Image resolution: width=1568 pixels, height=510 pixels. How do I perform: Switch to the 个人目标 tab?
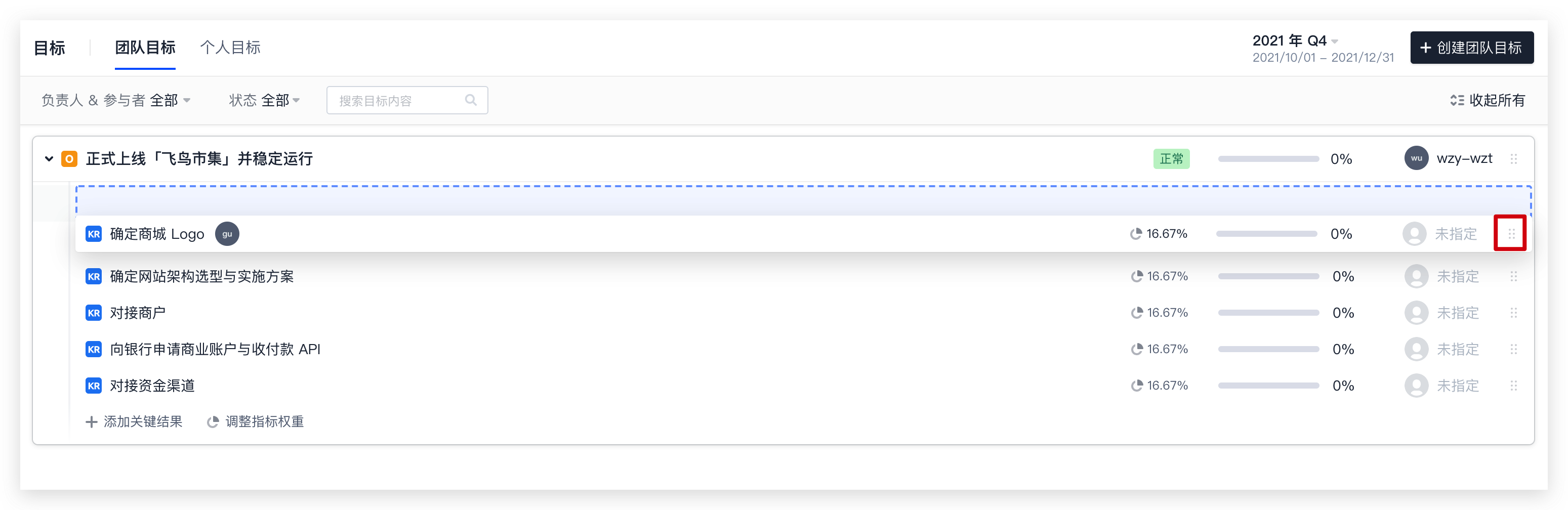(x=230, y=48)
